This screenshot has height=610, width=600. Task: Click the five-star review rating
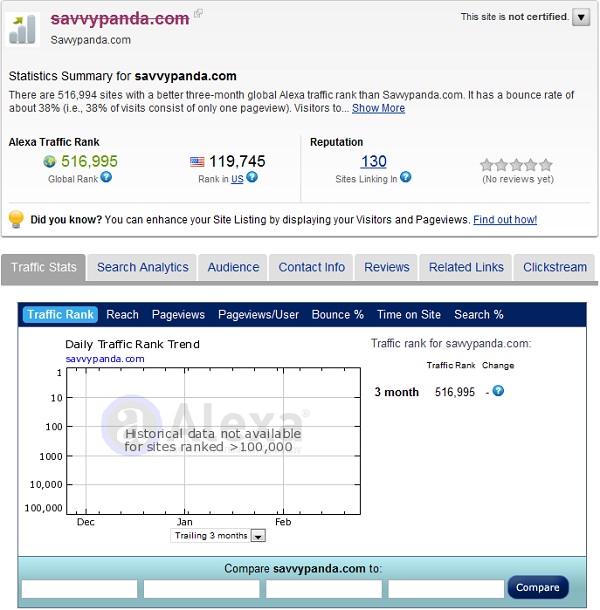(516, 165)
